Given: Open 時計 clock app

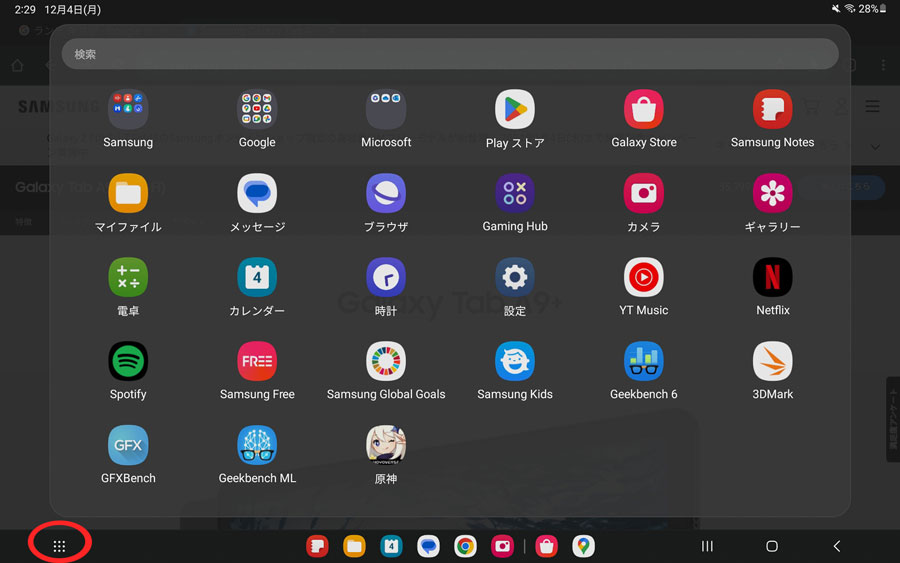Looking at the screenshot, I should click(386, 277).
